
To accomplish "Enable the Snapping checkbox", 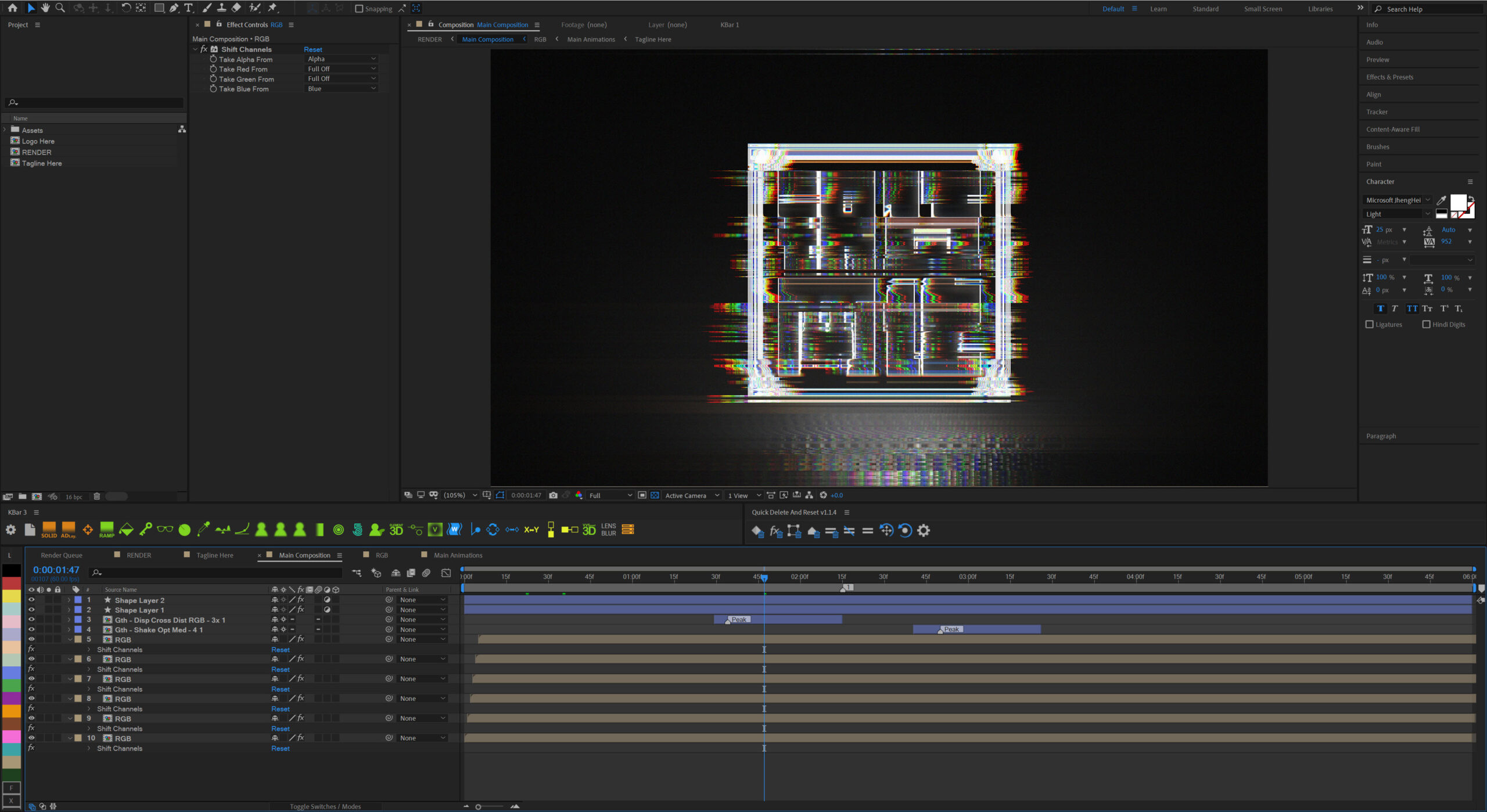I will point(359,9).
